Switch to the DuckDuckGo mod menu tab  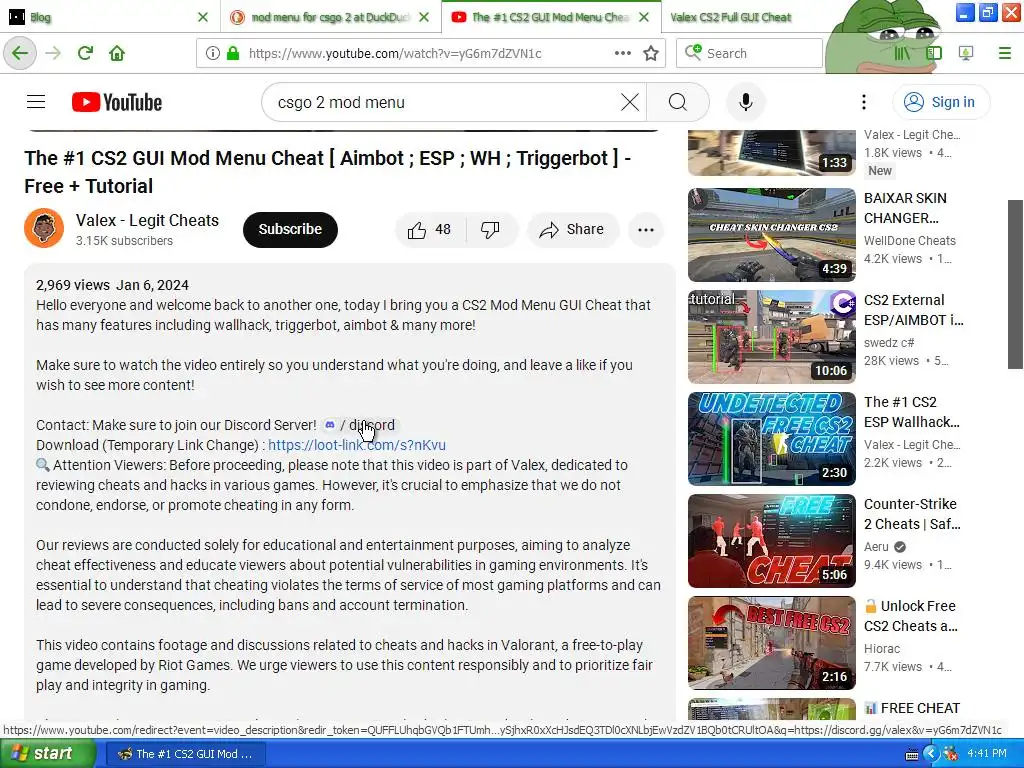coord(330,17)
